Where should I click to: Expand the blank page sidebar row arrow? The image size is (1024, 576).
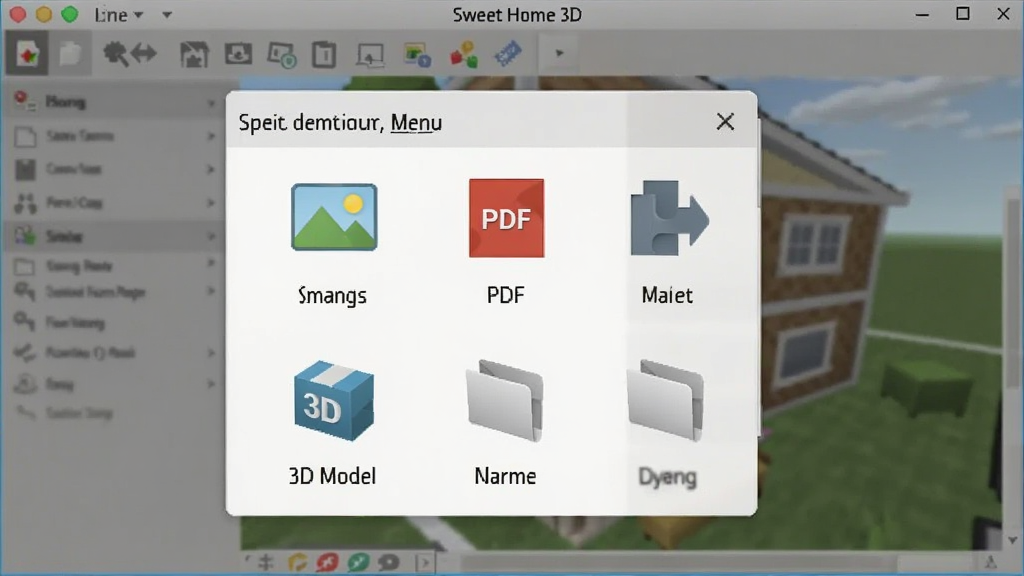coord(211,136)
